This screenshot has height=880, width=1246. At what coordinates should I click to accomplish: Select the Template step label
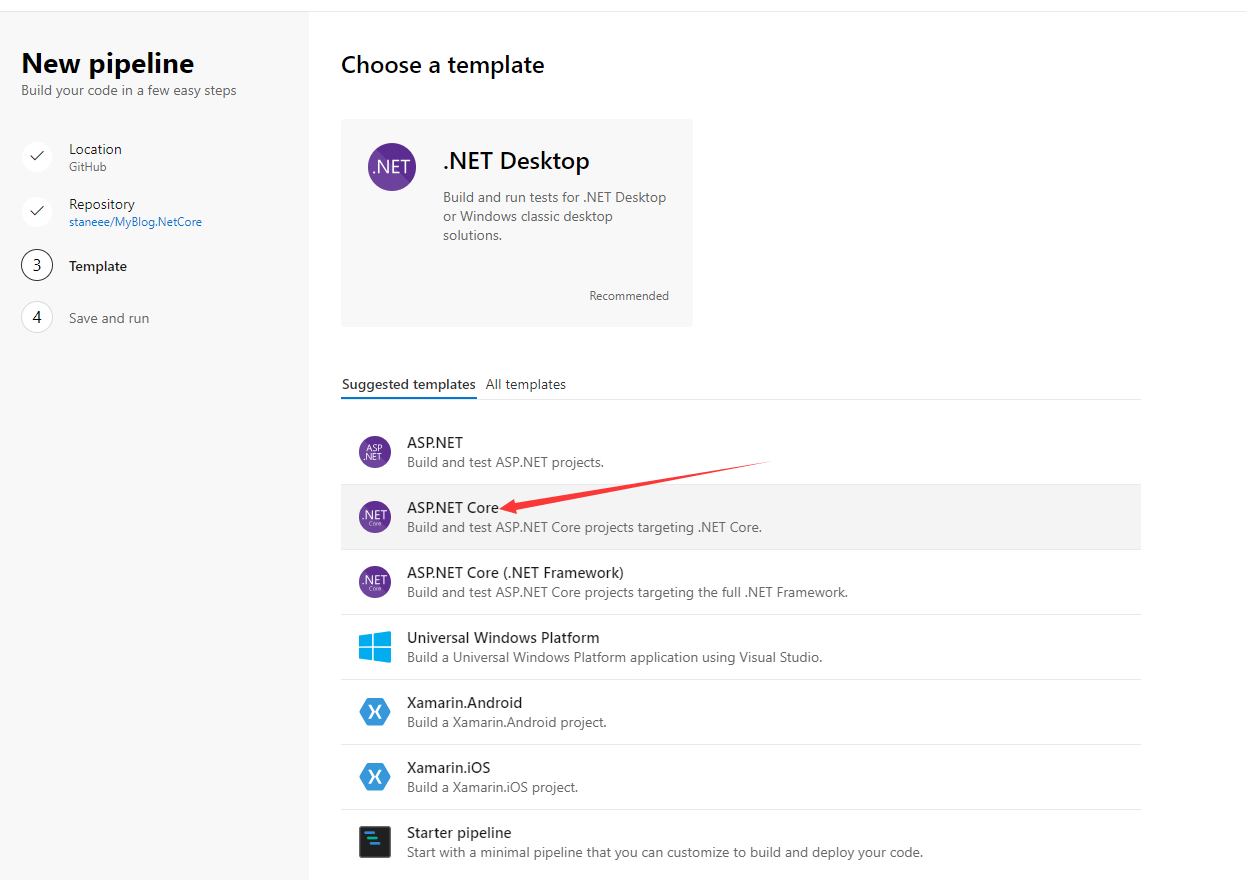click(98, 266)
